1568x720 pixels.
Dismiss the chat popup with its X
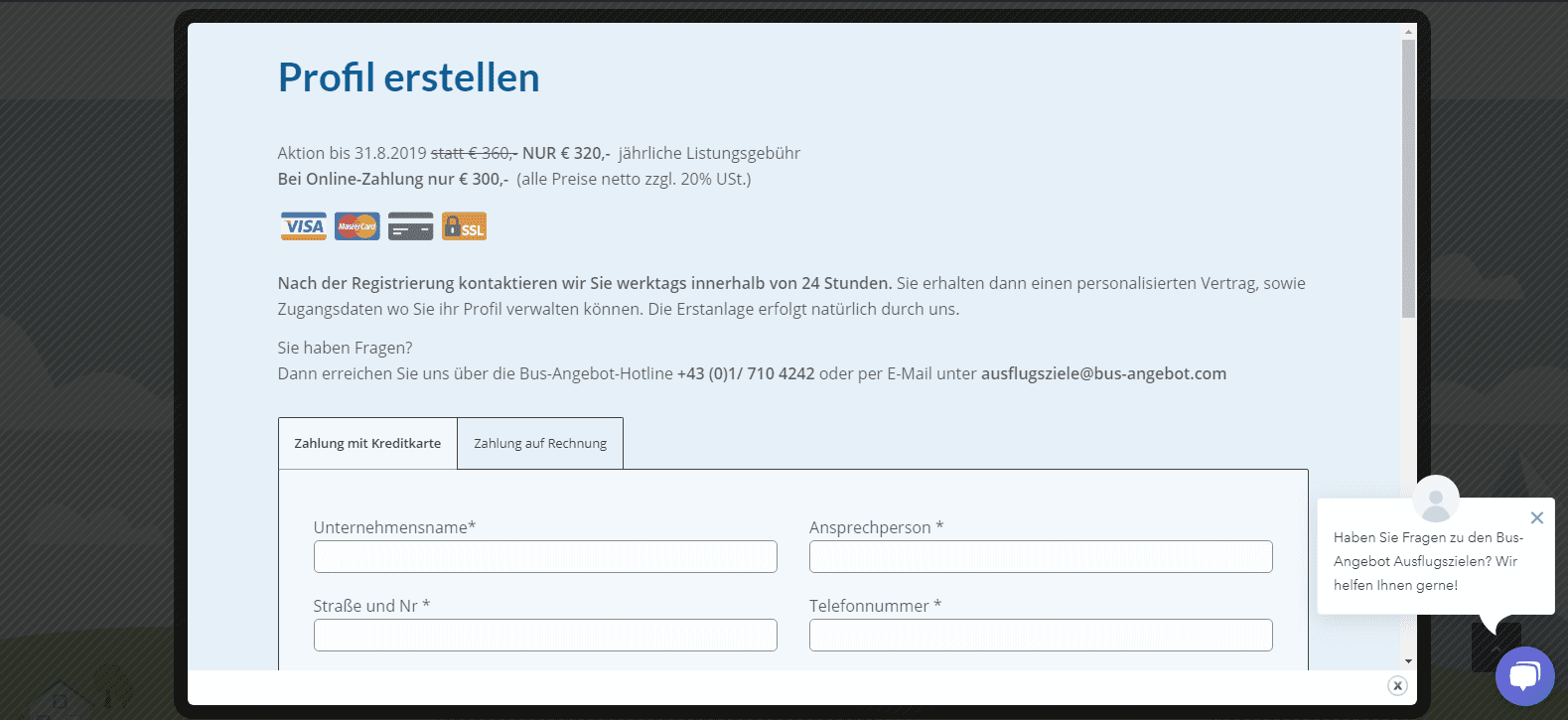tap(1536, 517)
